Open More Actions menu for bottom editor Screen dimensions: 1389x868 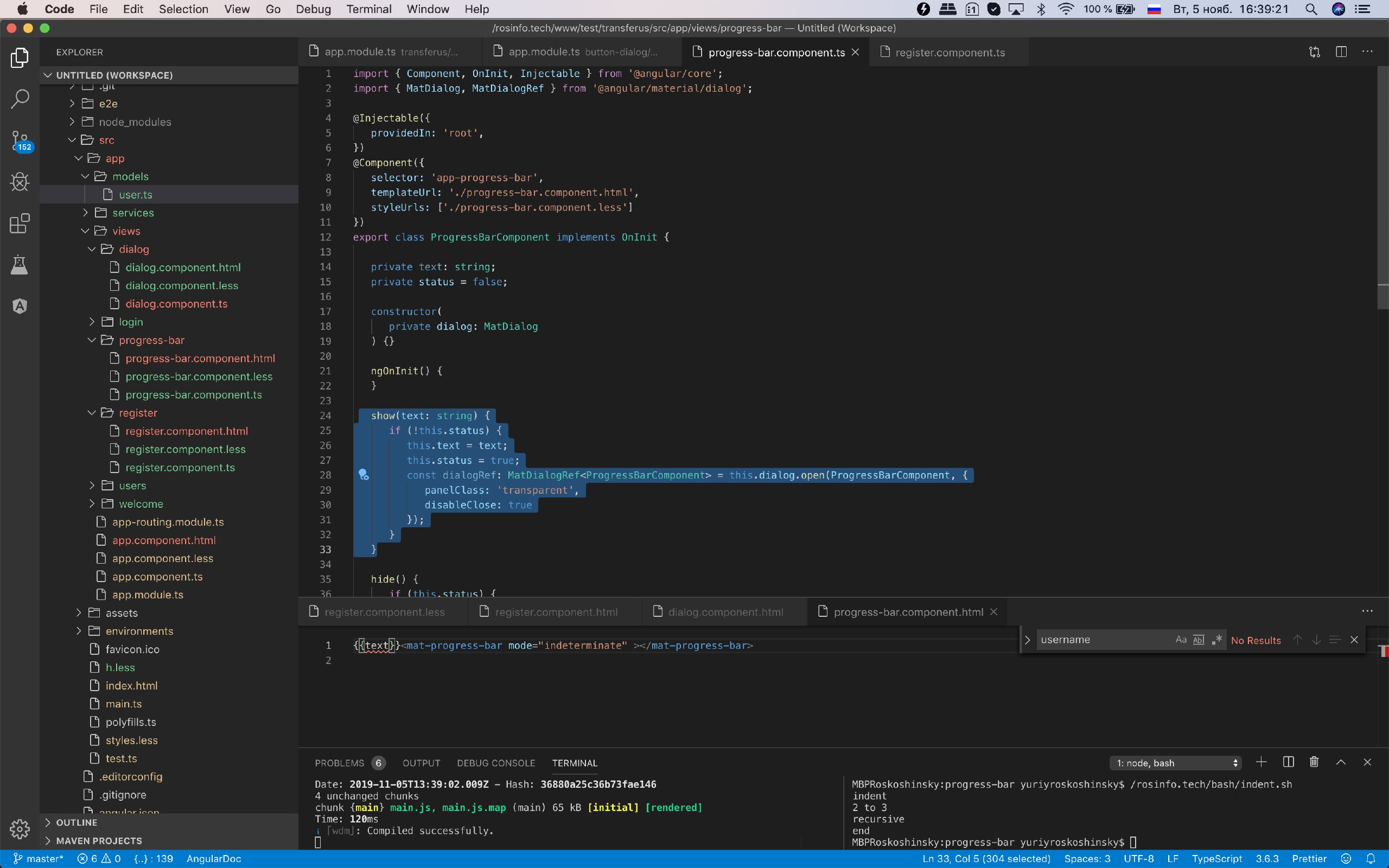[1368, 611]
